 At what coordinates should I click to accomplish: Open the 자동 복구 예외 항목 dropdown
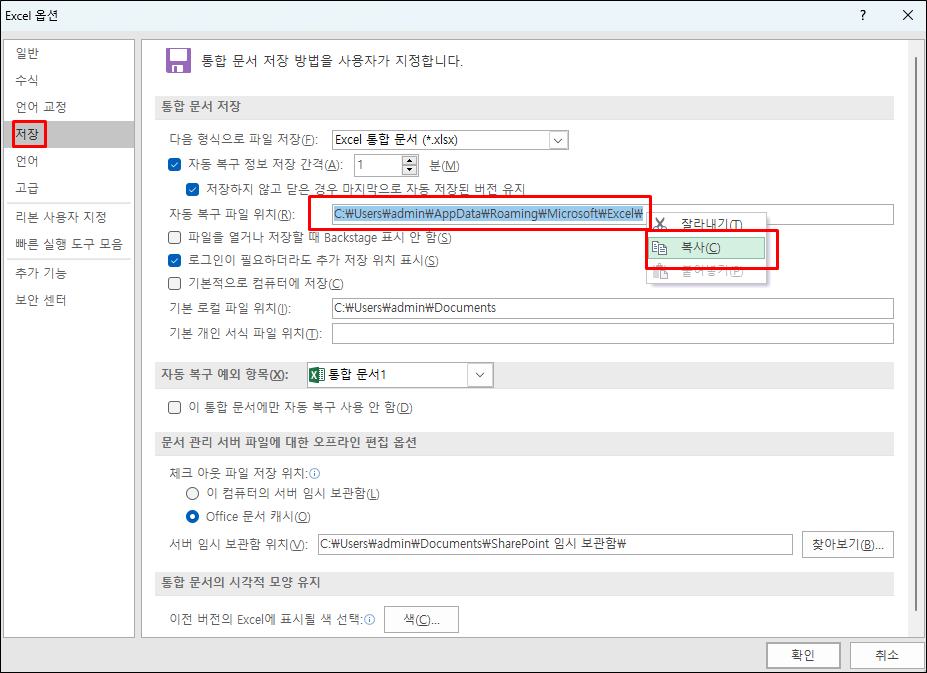pyautogui.click(x=478, y=374)
